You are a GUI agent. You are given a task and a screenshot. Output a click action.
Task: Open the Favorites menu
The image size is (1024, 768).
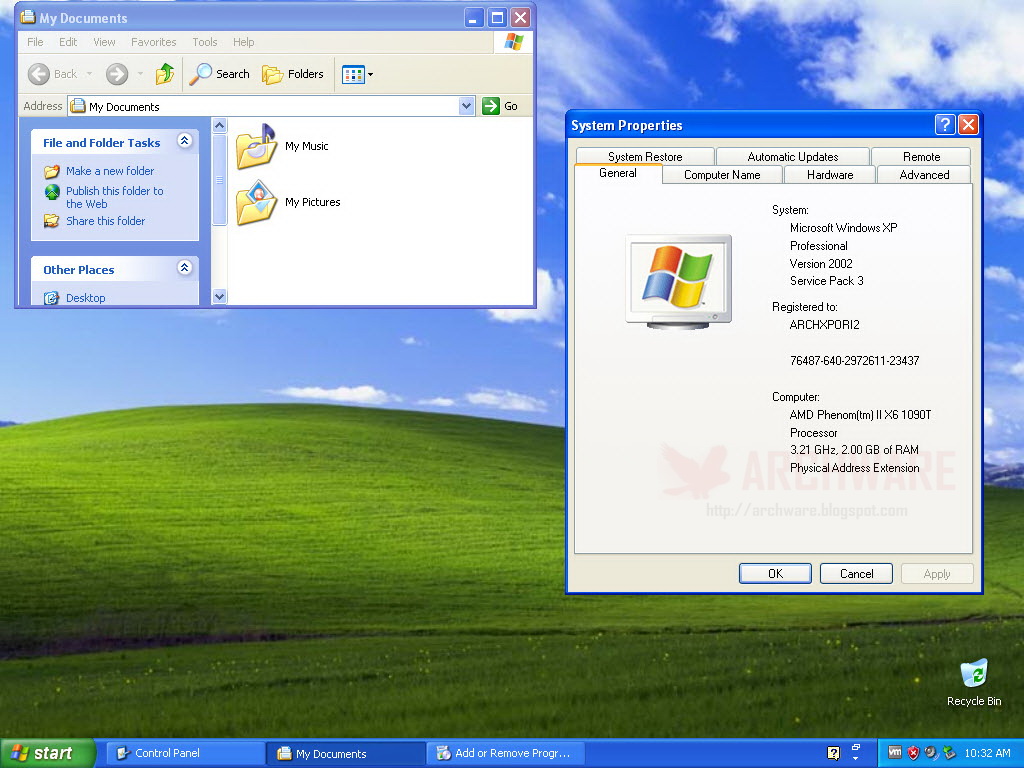tap(153, 42)
